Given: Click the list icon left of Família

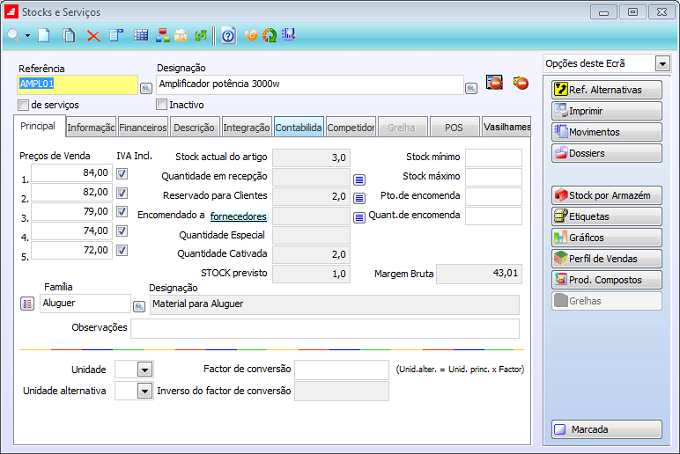Looking at the screenshot, I should point(27,305).
